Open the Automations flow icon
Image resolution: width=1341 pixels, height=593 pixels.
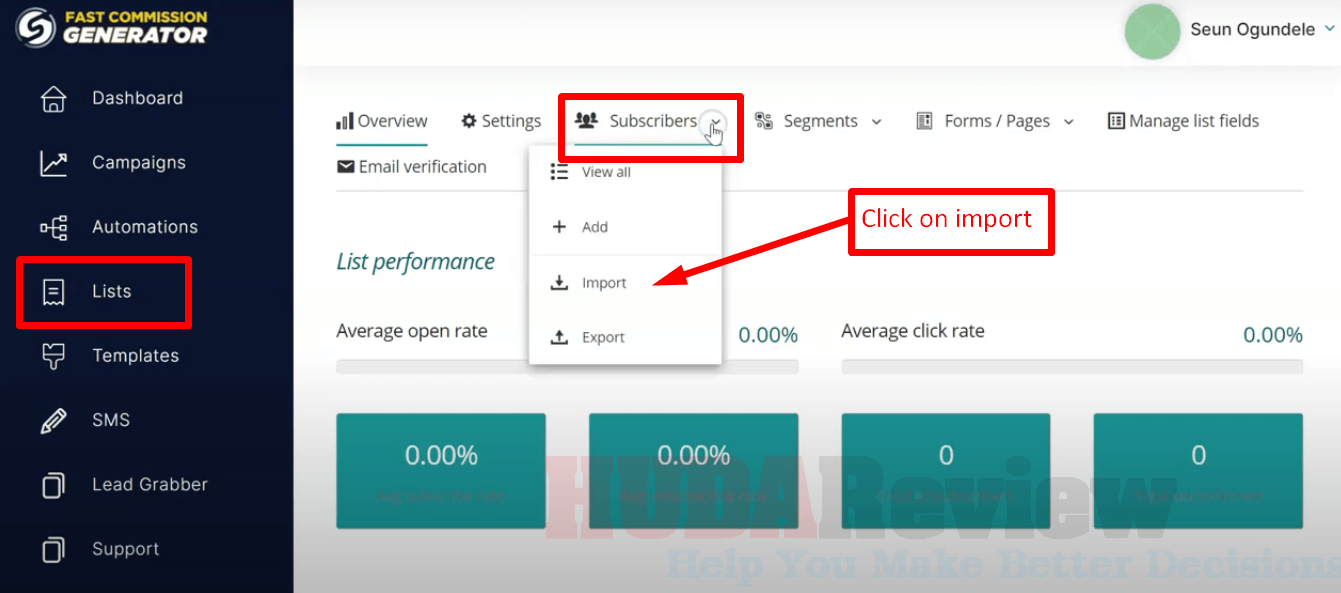coord(52,226)
